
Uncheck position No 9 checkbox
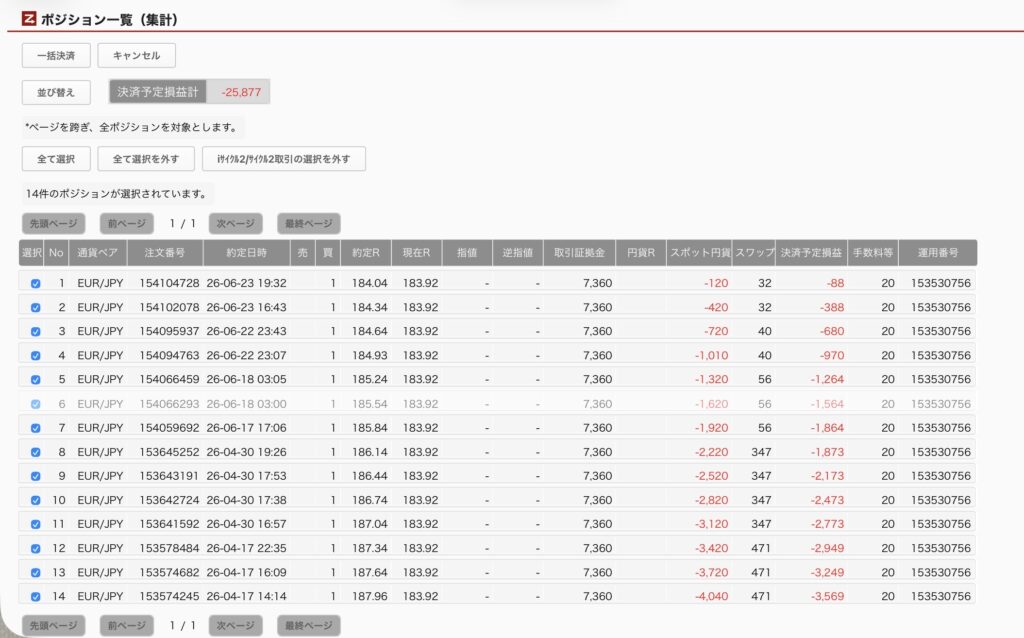point(35,476)
